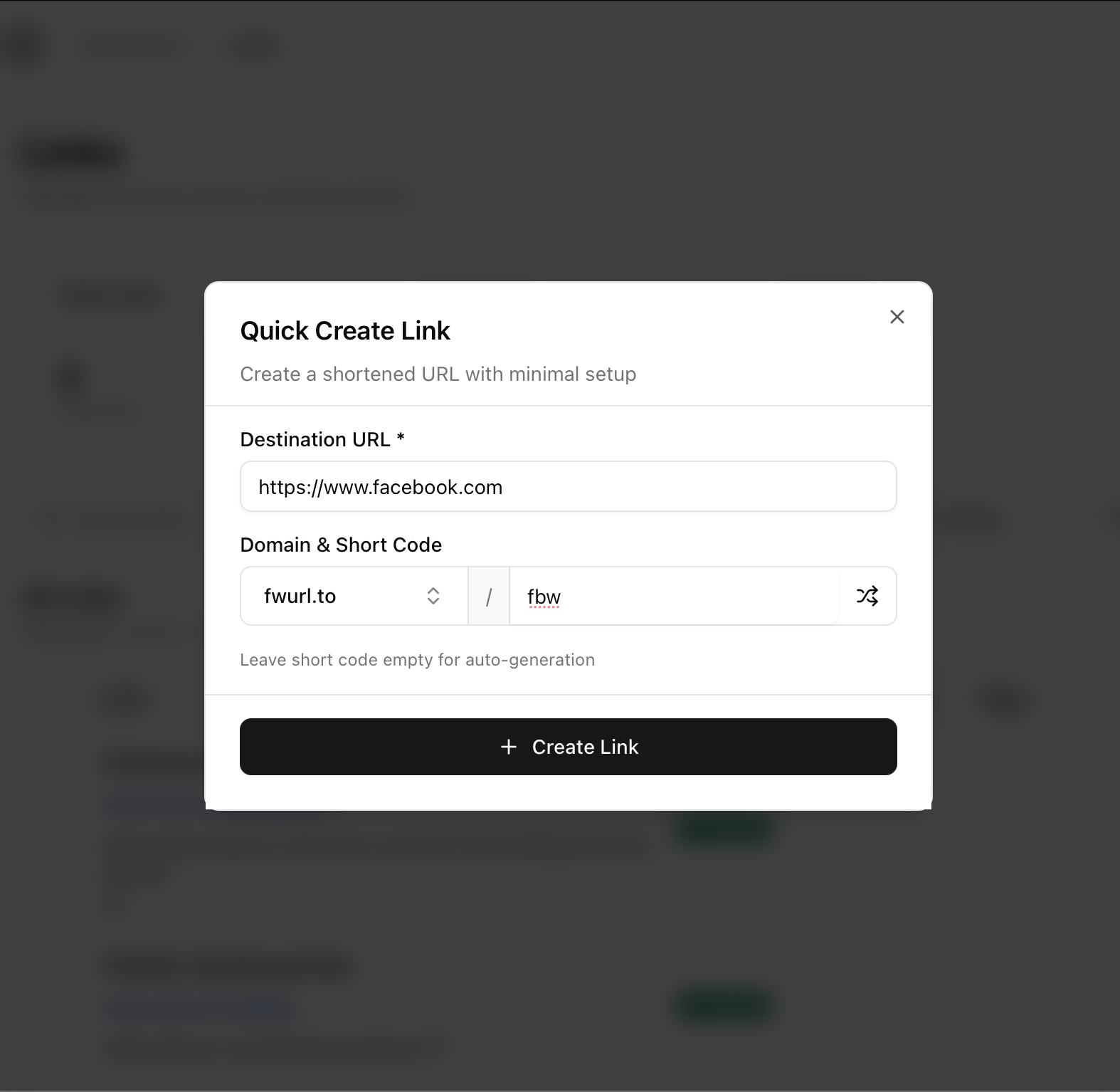The height and width of the screenshot is (1092, 1120).
Task: Click Create Link to save the shortened URL
Action: pos(568,747)
